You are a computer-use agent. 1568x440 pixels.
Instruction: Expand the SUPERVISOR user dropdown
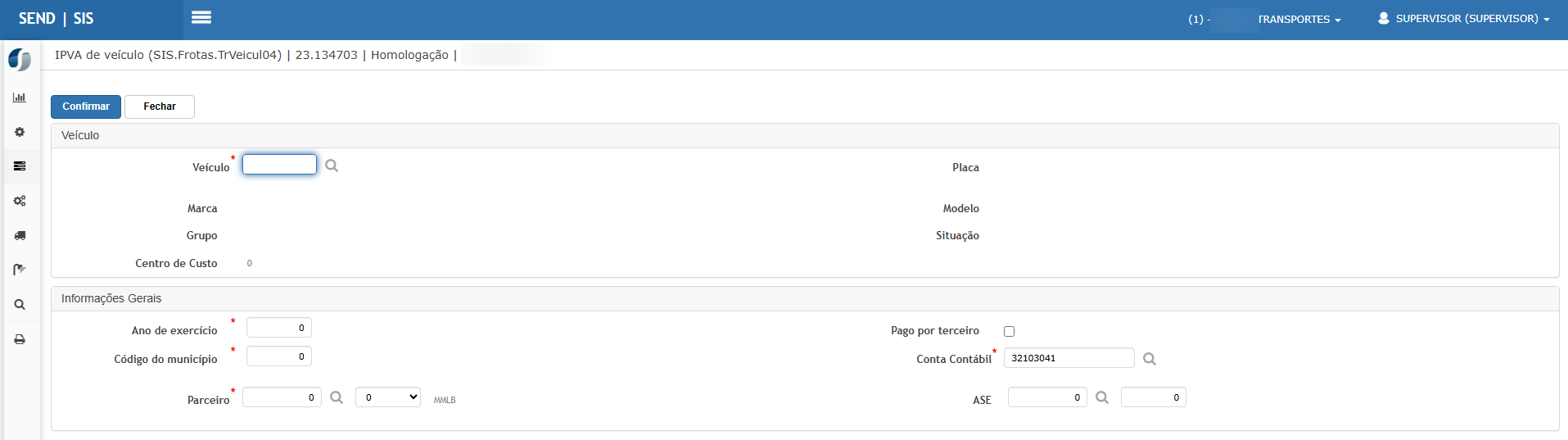pyautogui.click(x=1464, y=19)
